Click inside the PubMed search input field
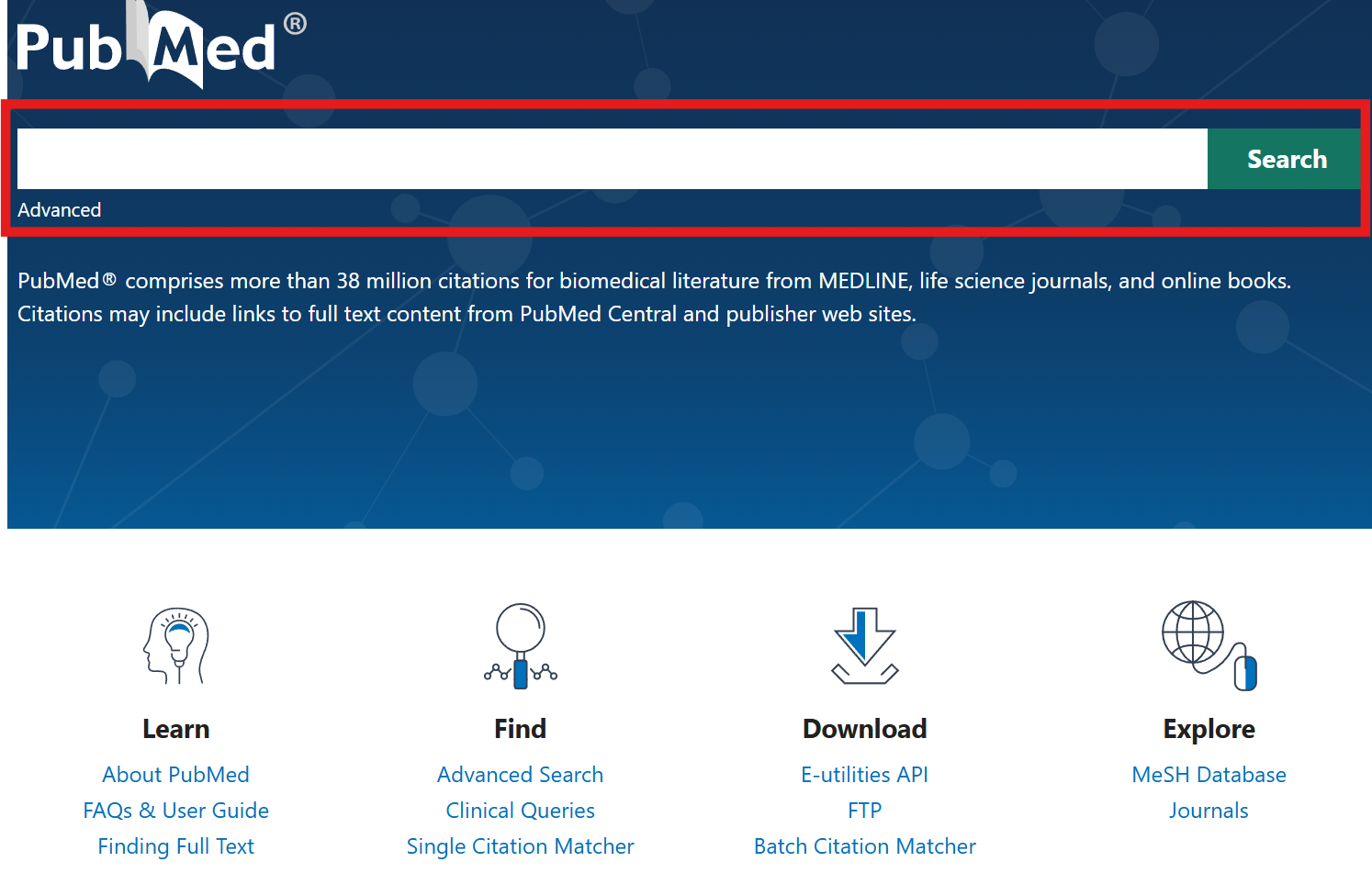The image size is (1372, 873). (x=612, y=159)
